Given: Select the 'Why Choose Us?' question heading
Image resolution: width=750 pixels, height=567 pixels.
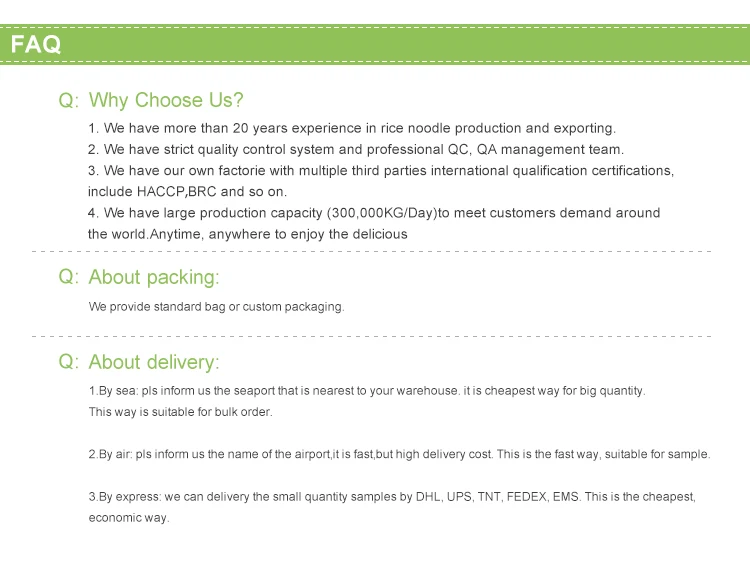Looking at the screenshot, I should tap(166, 100).
